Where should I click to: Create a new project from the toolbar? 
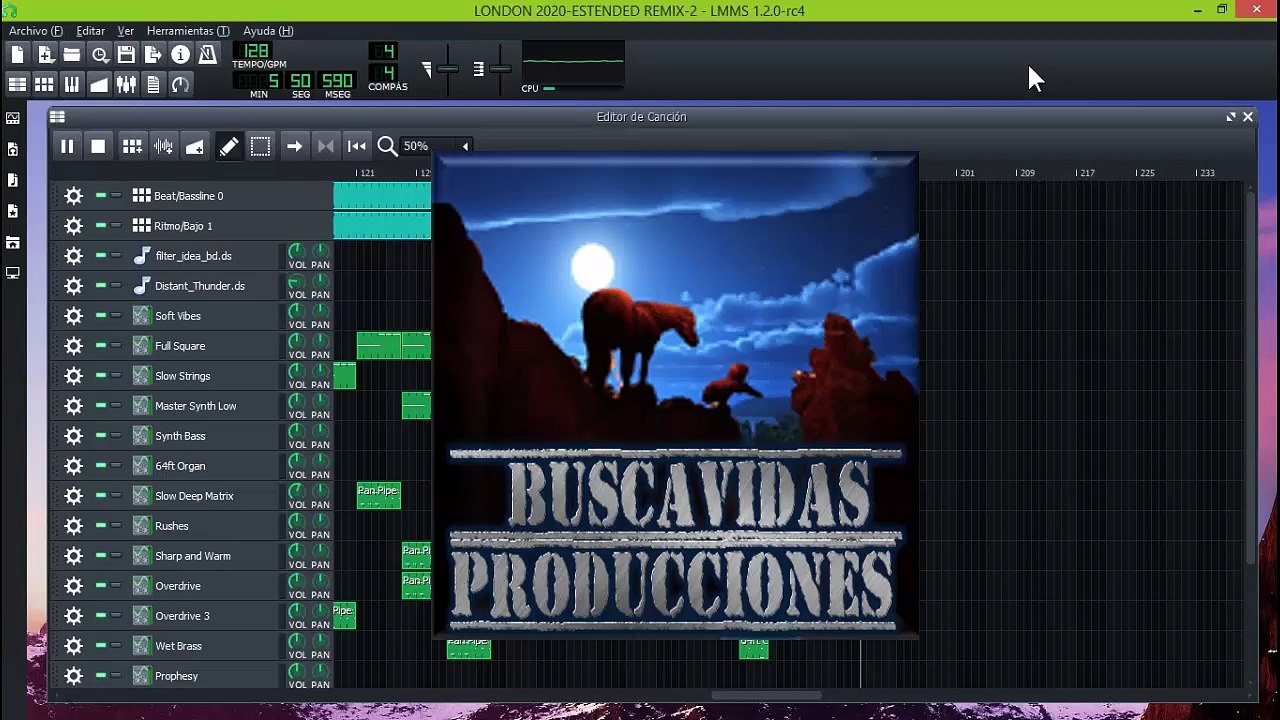pos(17,55)
